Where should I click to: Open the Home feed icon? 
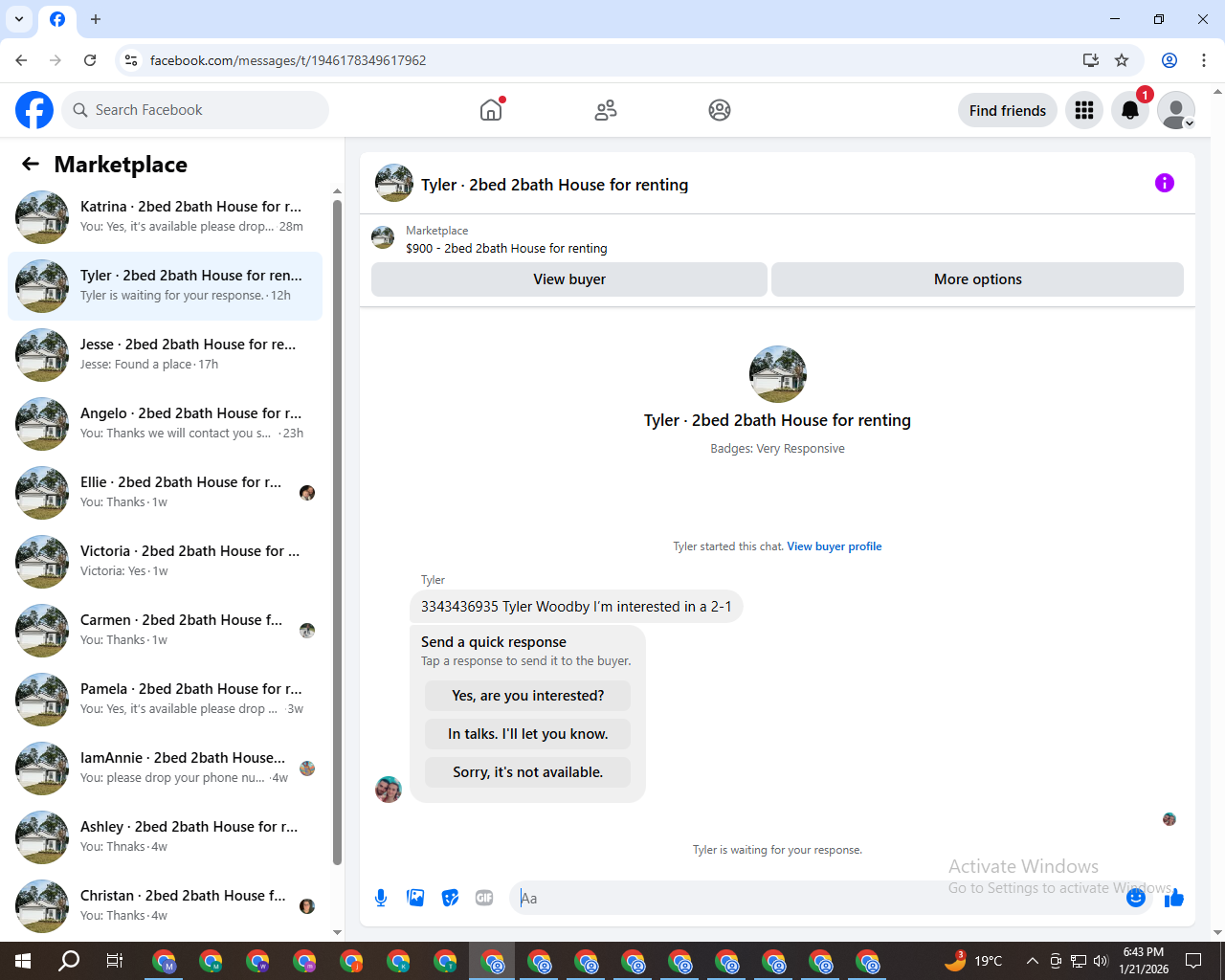click(x=491, y=110)
